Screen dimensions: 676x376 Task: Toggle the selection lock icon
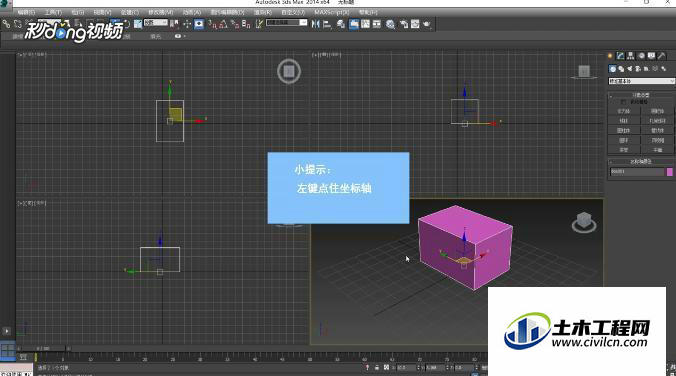[x=376, y=367]
